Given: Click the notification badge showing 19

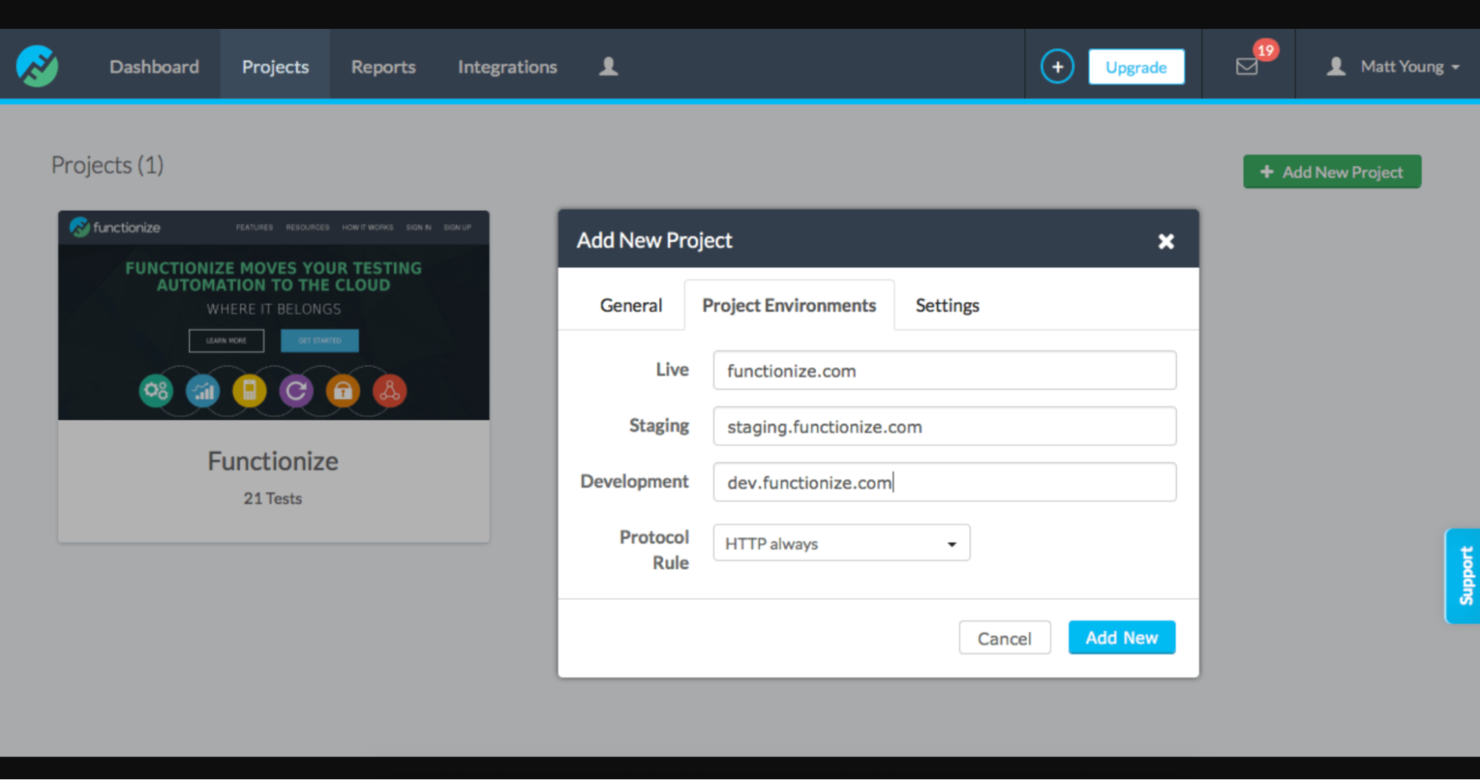Looking at the screenshot, I should tap(1266, 48).
